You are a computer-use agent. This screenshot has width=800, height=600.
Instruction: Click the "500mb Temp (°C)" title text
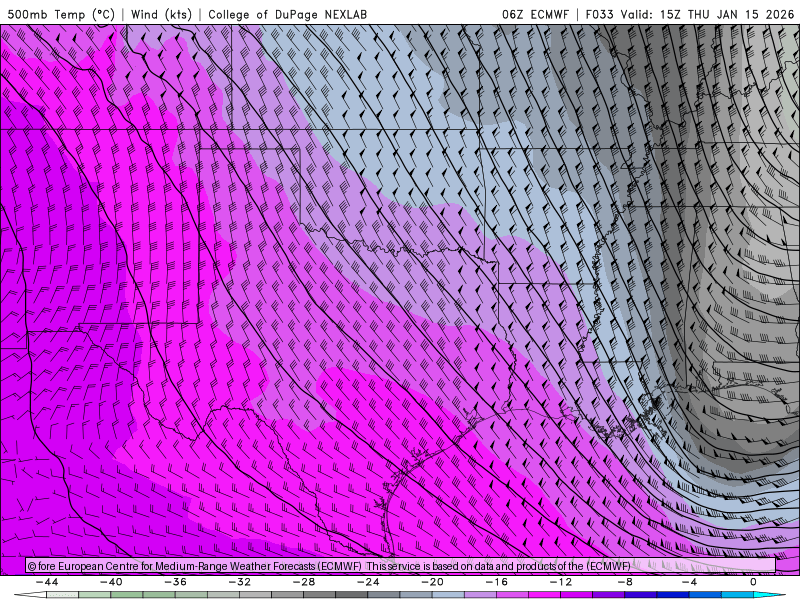click(61, 14)
